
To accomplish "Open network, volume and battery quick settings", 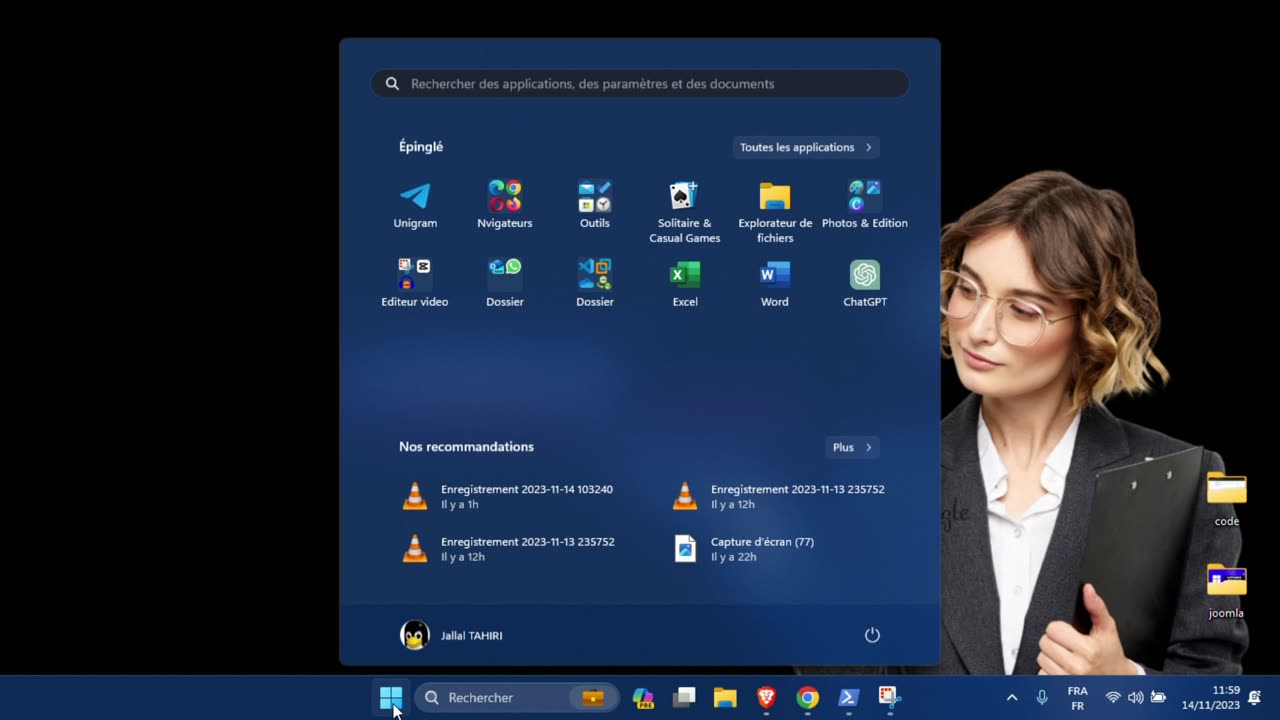I will pyautogui.click(x=1135, y=697).
